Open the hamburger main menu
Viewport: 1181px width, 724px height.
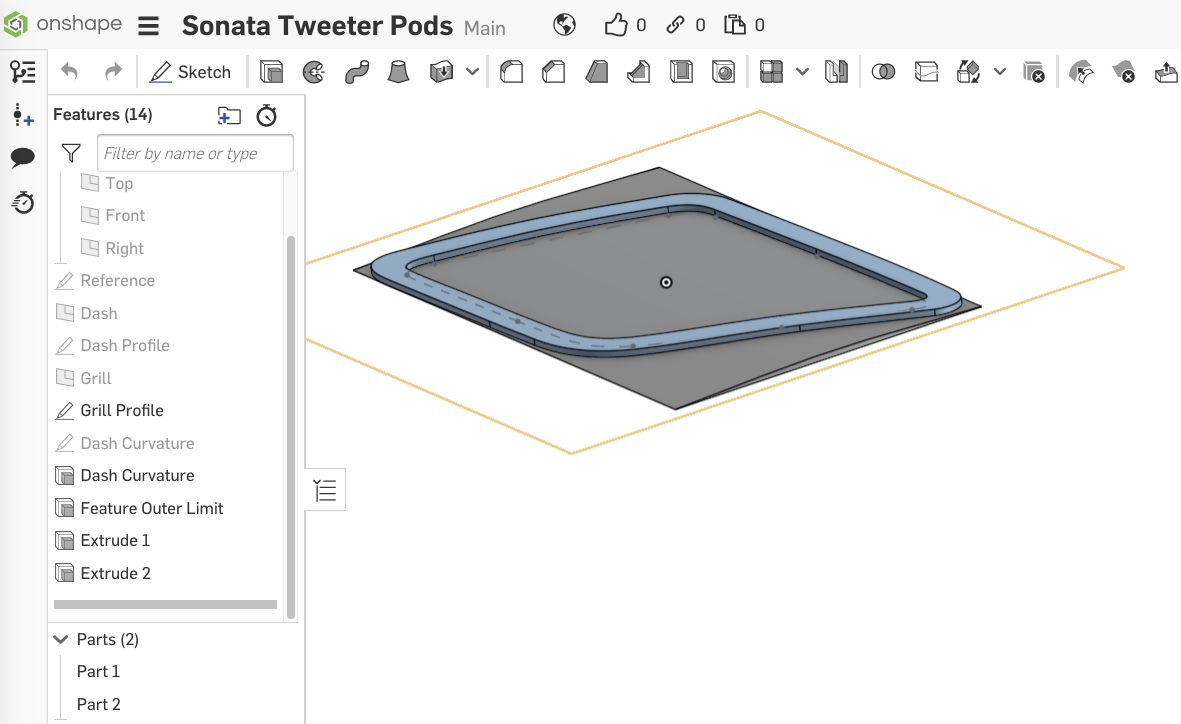tap(148, 26)
